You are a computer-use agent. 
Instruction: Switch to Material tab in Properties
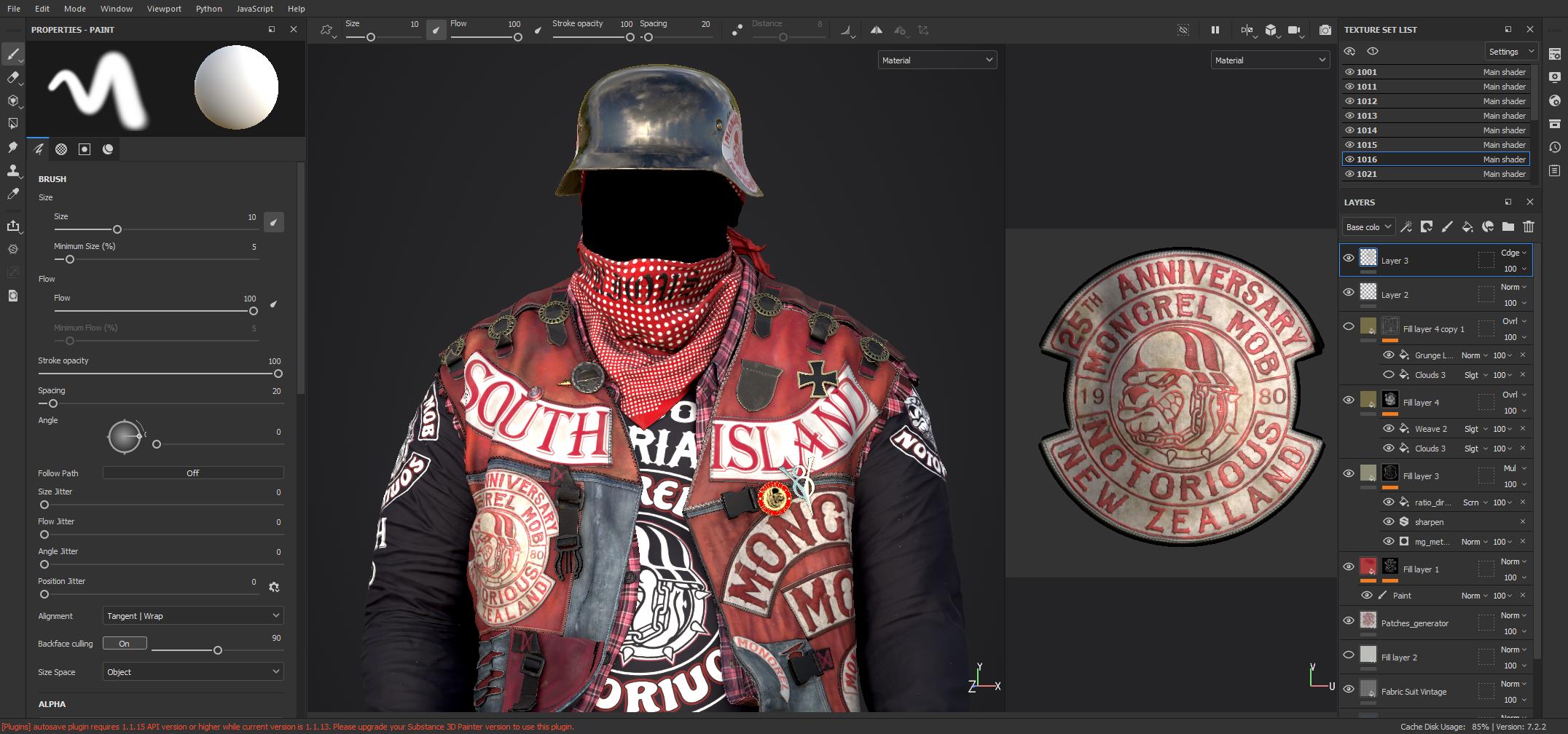coord(108,149)
